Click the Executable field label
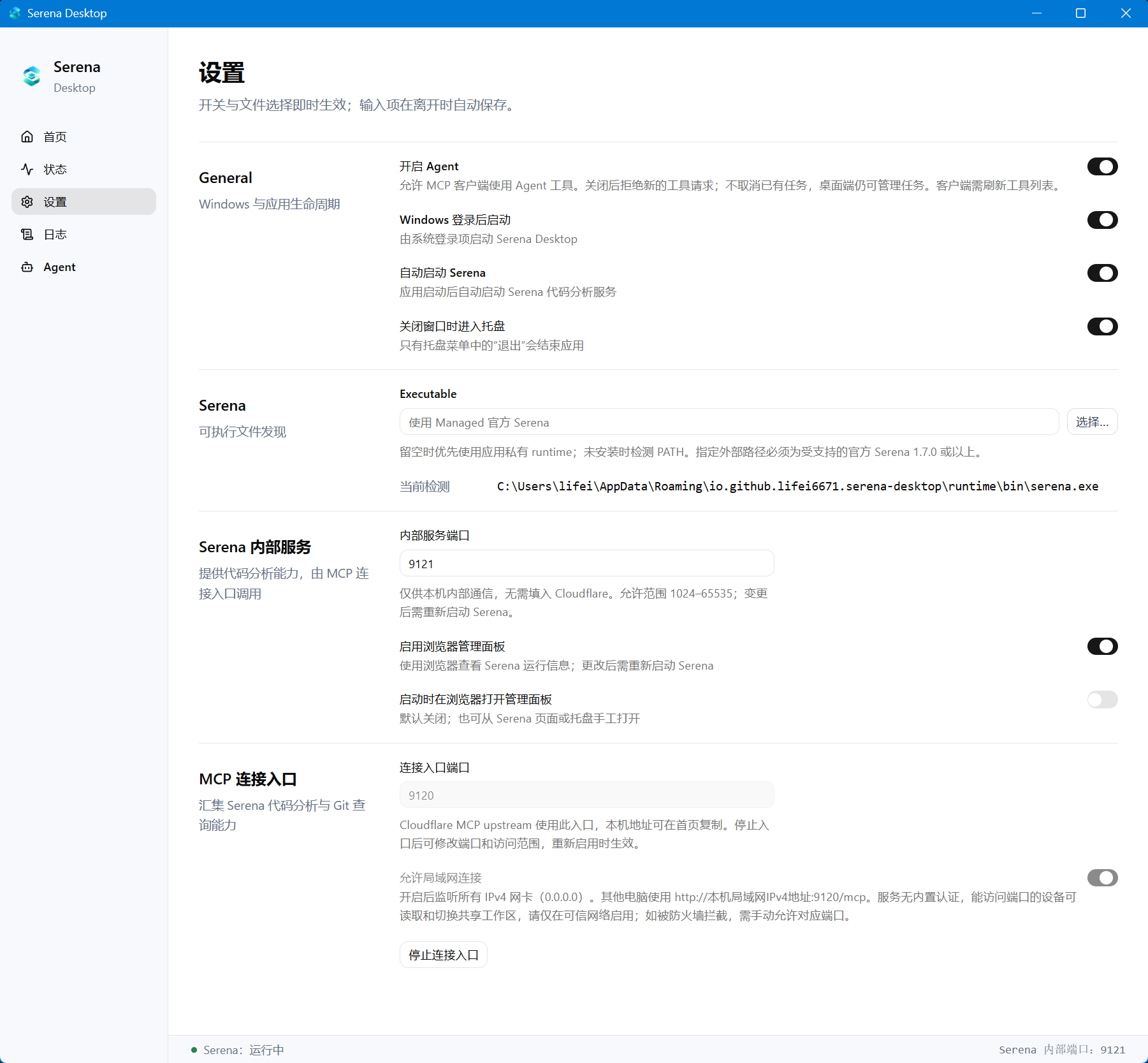This screenshot has height=1063, width=1148. pos(428,393)
